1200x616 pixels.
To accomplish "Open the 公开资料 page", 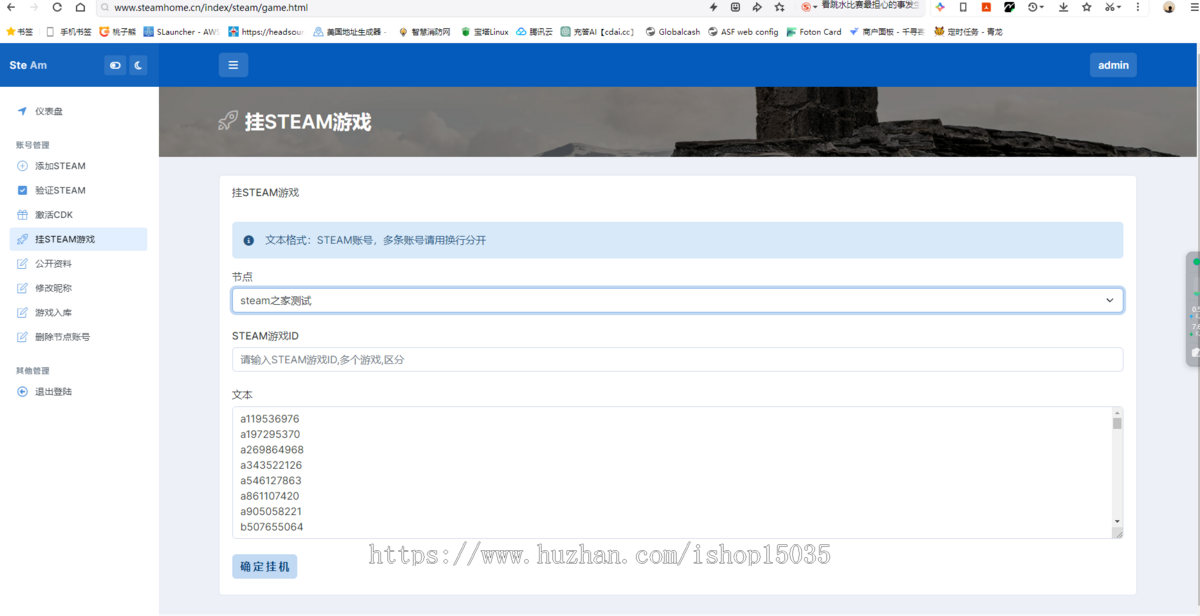I will pyautogui.click(x=79, y=264).
